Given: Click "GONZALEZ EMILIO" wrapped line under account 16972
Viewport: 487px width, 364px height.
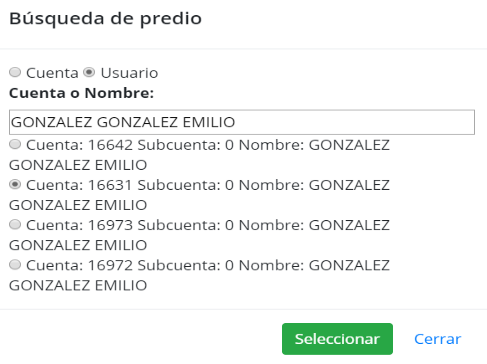Looking at the screenshot, I should click(x=78, y=285).
